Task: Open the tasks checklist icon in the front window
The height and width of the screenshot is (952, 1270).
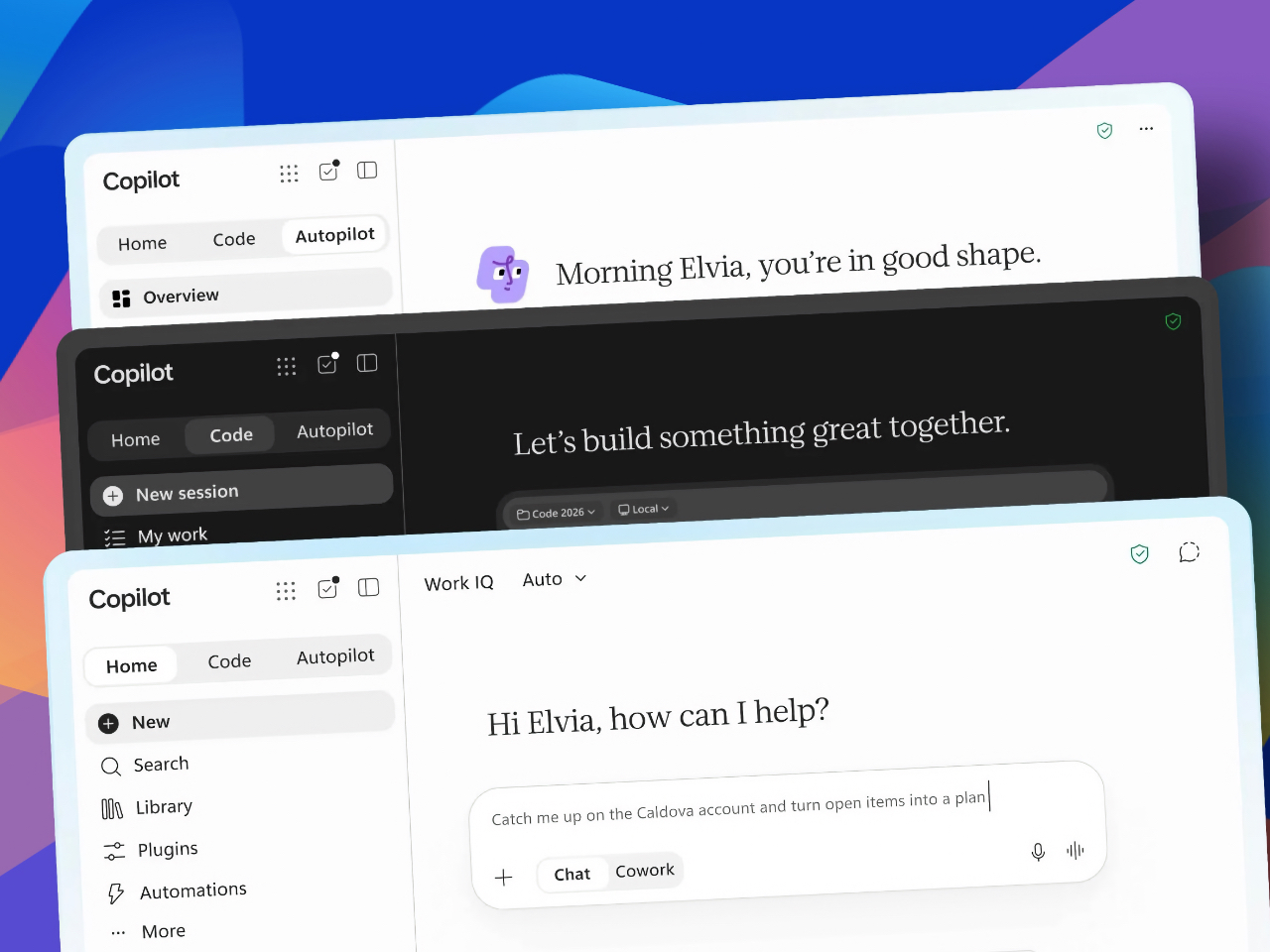Action: coord(328,588)
